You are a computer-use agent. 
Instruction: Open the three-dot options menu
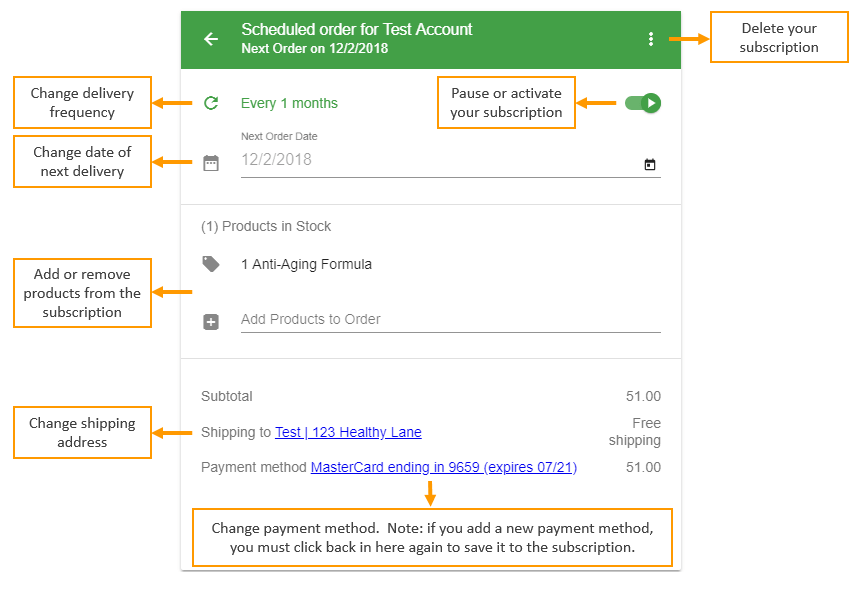tap(651, 39)
